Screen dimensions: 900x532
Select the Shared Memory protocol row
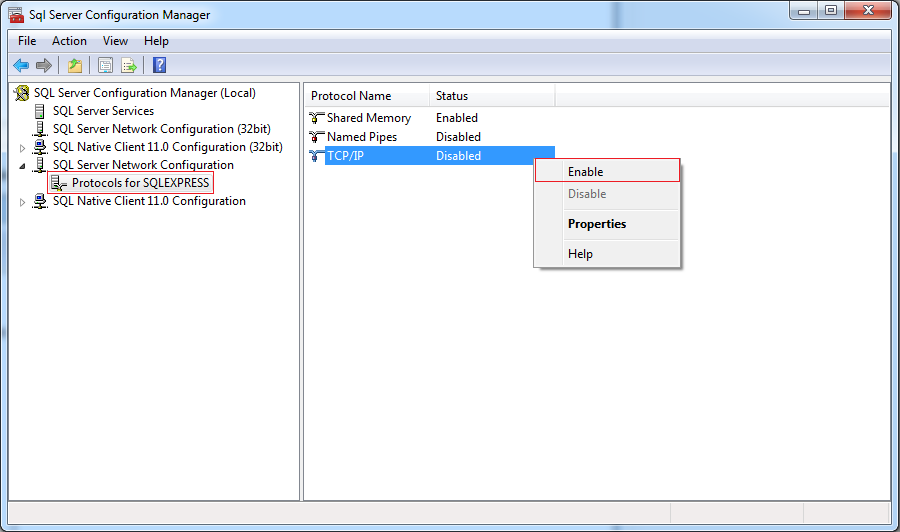click(432, 118)
